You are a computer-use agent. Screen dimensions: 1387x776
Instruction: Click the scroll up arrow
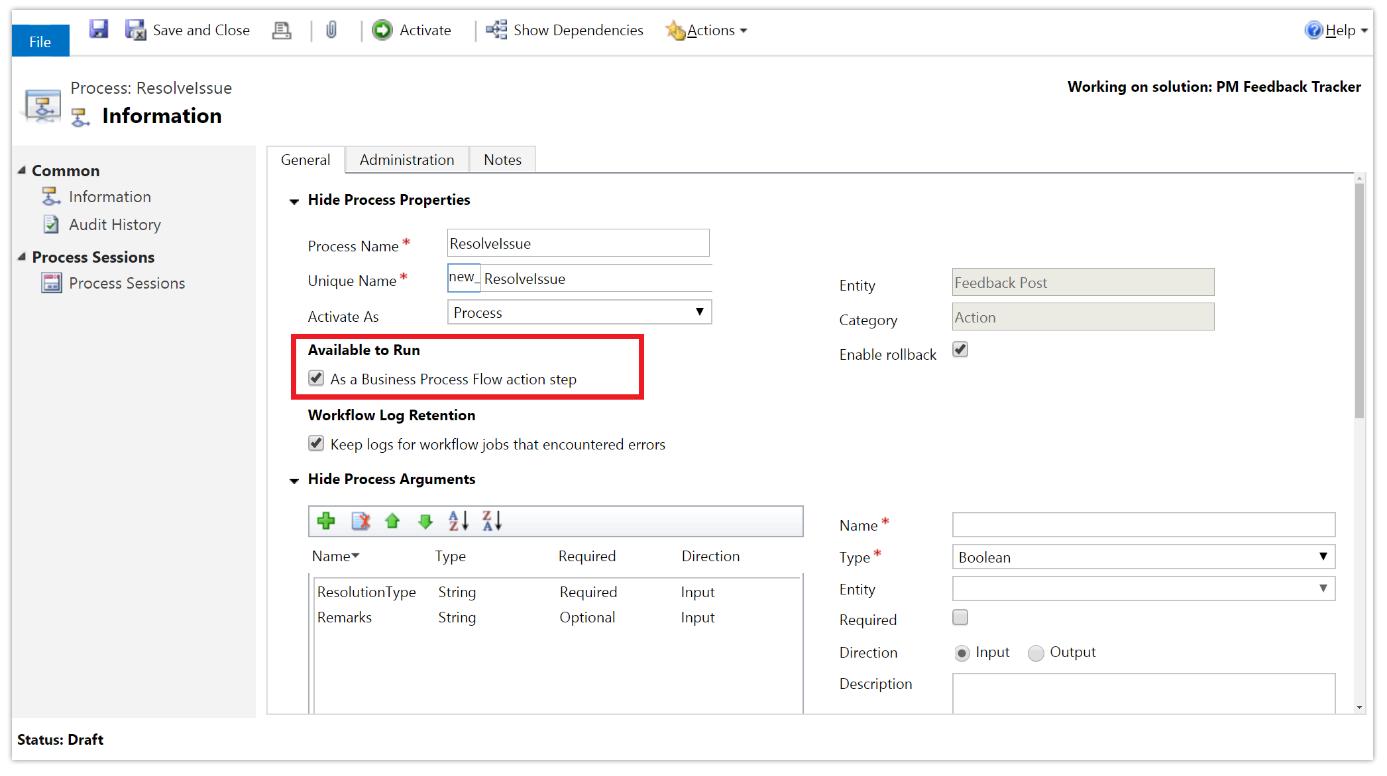pyautogui.click(x=1359, y=178)
